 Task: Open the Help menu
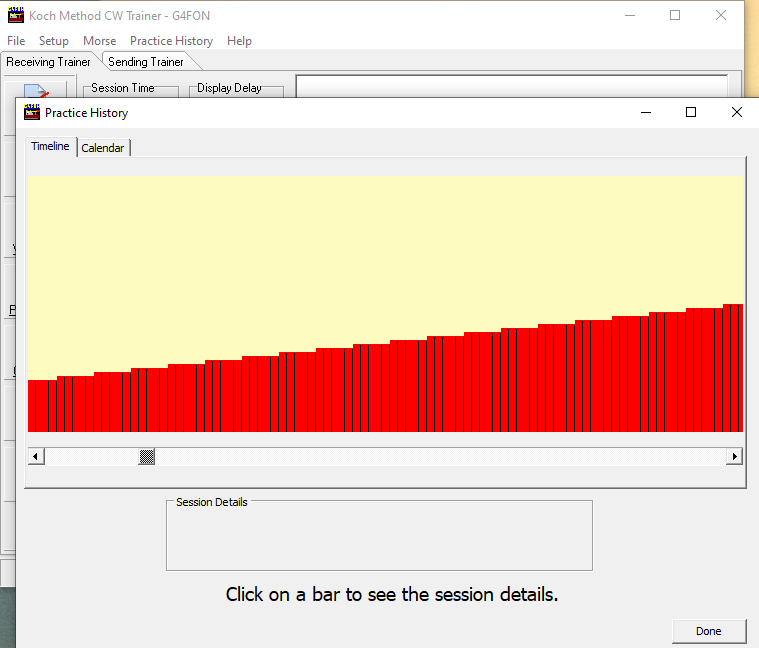pyautogui.click(x=239, y=41)
